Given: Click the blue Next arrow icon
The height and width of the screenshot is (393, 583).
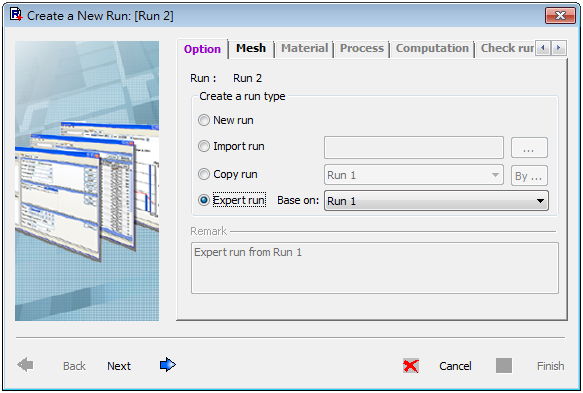Looking at the screenshot, I should coord(168,365).
